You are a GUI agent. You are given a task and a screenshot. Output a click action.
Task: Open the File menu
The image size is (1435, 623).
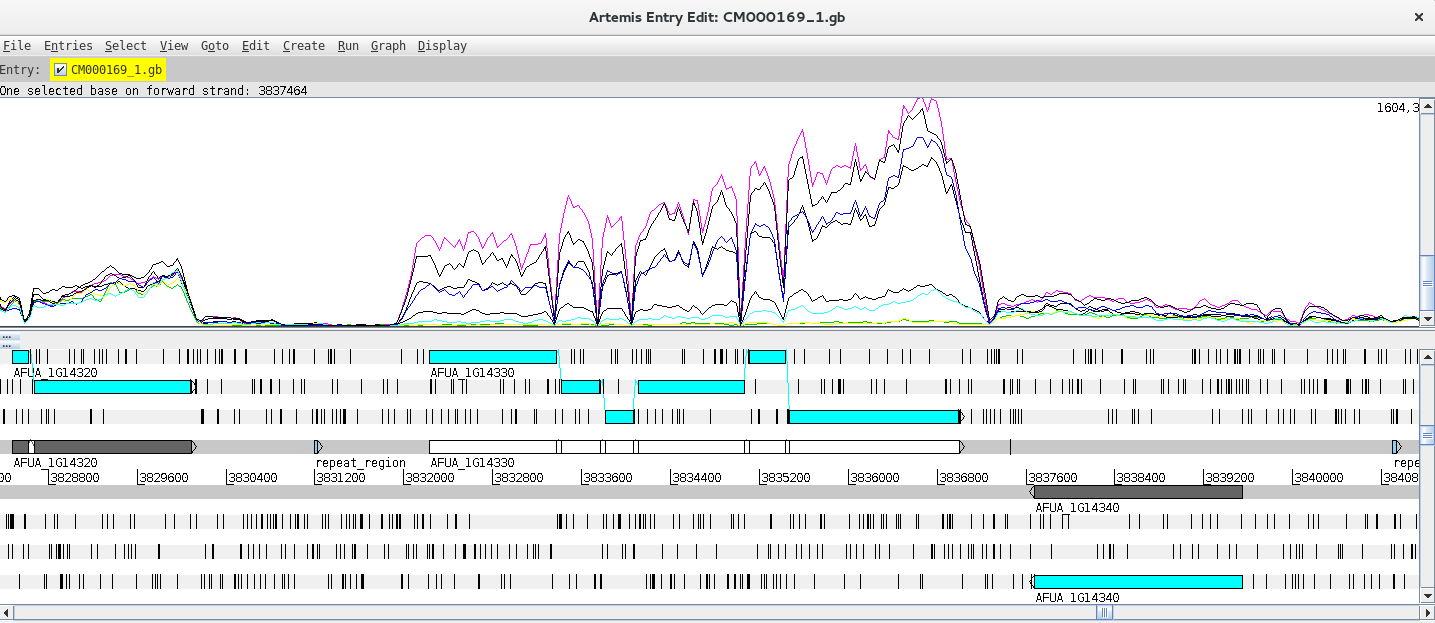[16, 46]
